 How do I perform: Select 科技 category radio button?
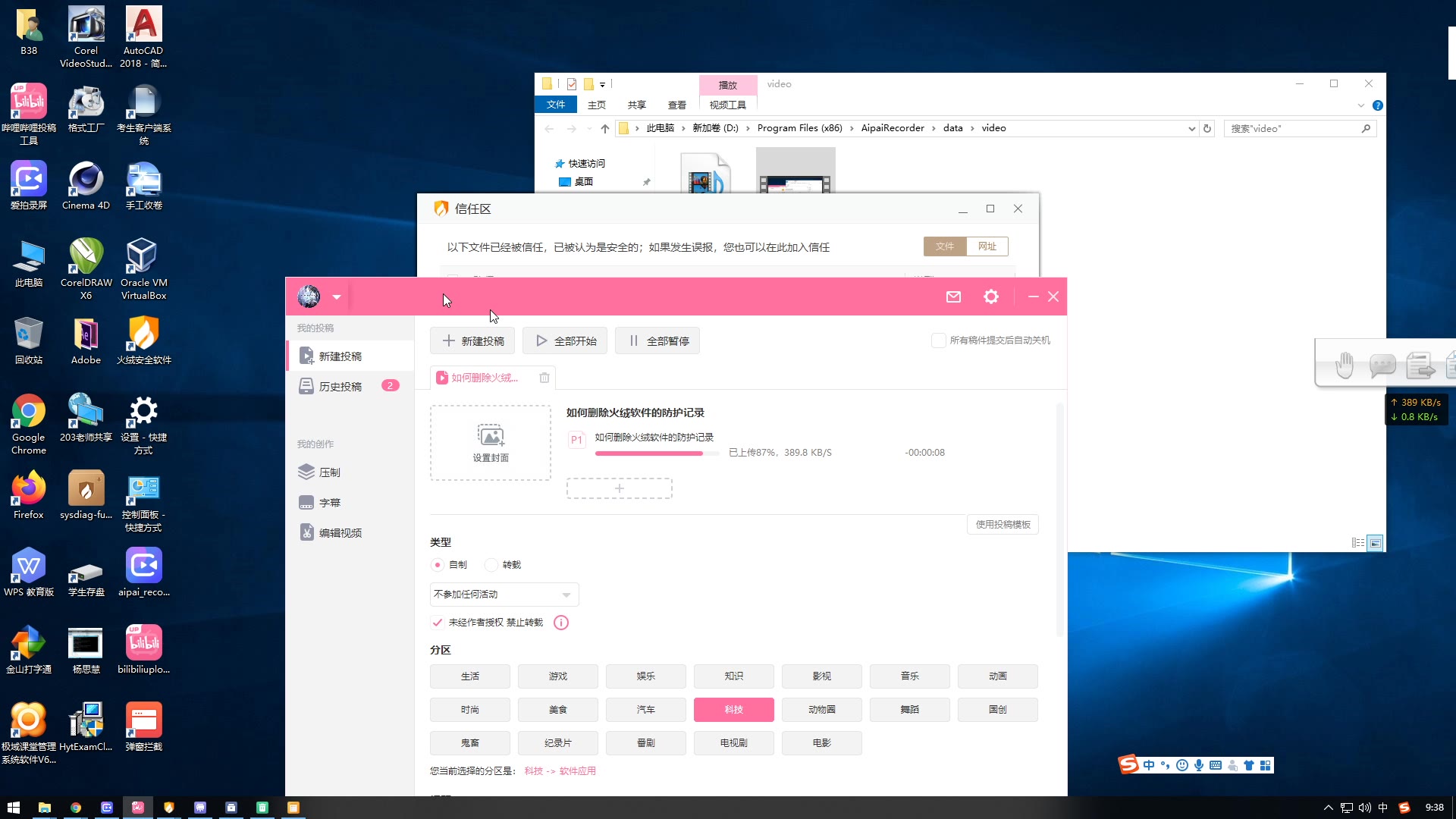[x=733, y=709]
